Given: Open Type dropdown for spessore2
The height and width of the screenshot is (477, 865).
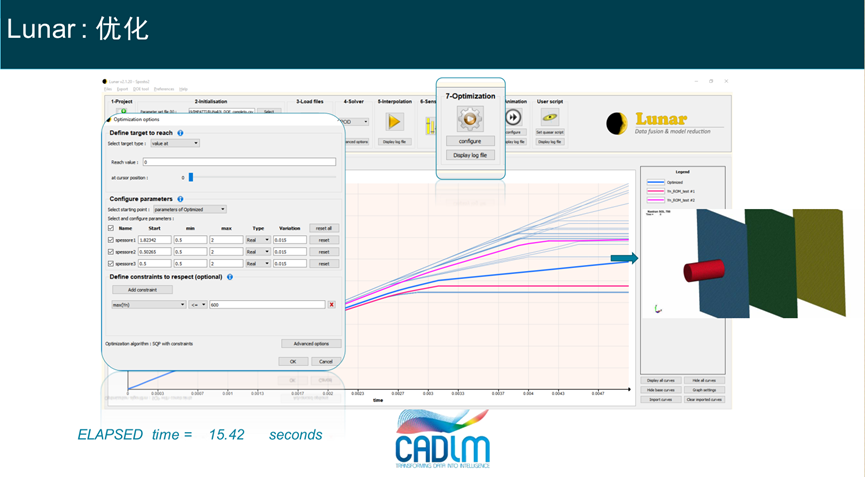Looking at the screenshot, I should (x=258, y=251).
